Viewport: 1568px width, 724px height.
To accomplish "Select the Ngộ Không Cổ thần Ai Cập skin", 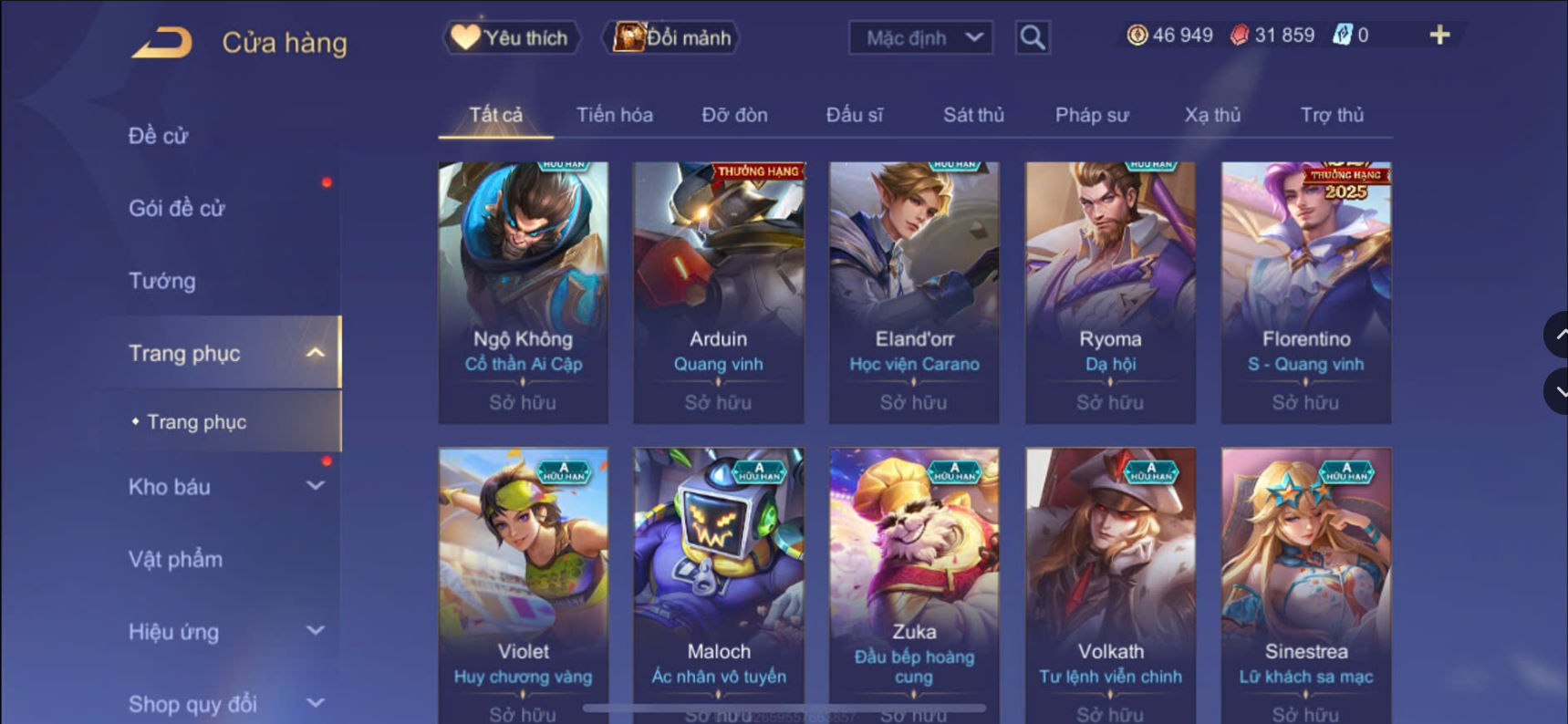I will click(x=524, y=293).
